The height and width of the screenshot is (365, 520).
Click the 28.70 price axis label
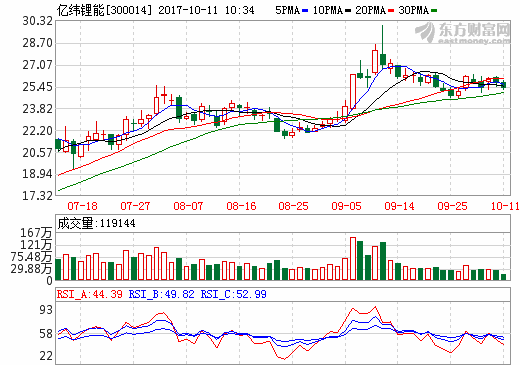tap(38, 43)
